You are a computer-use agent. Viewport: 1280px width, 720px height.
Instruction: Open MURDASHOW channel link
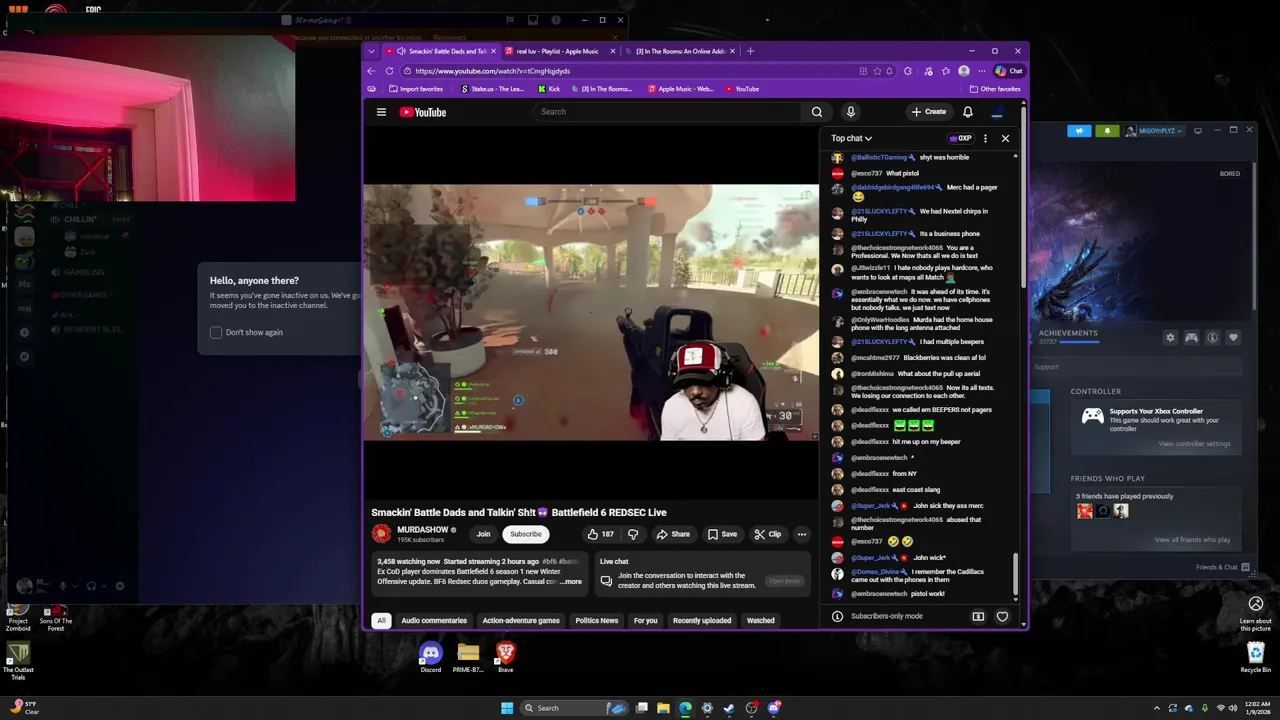[423, 530]
